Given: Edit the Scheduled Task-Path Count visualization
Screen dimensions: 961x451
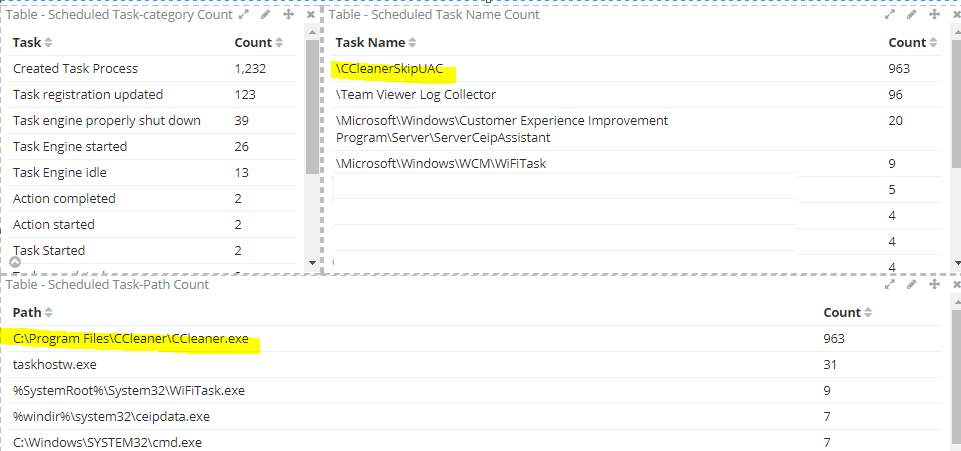Looking at the screenshot, I should point(912,284).
